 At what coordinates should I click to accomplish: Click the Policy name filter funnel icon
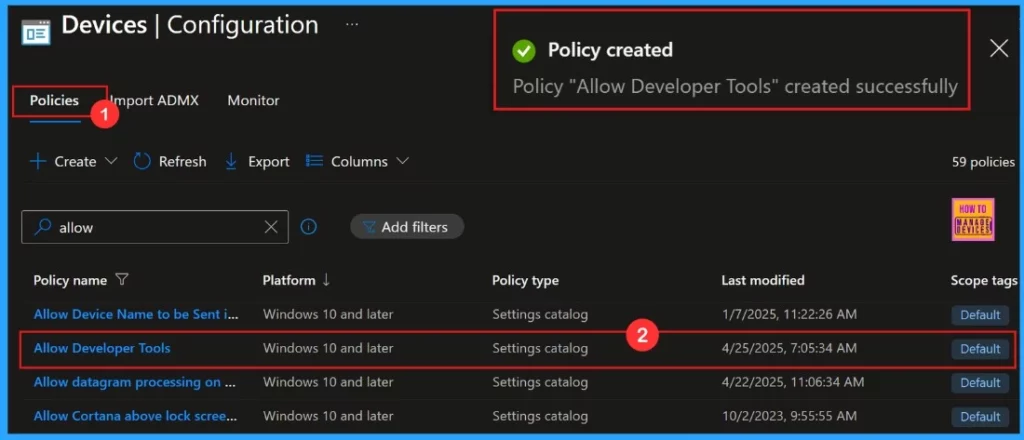click(x=121, y=280)
